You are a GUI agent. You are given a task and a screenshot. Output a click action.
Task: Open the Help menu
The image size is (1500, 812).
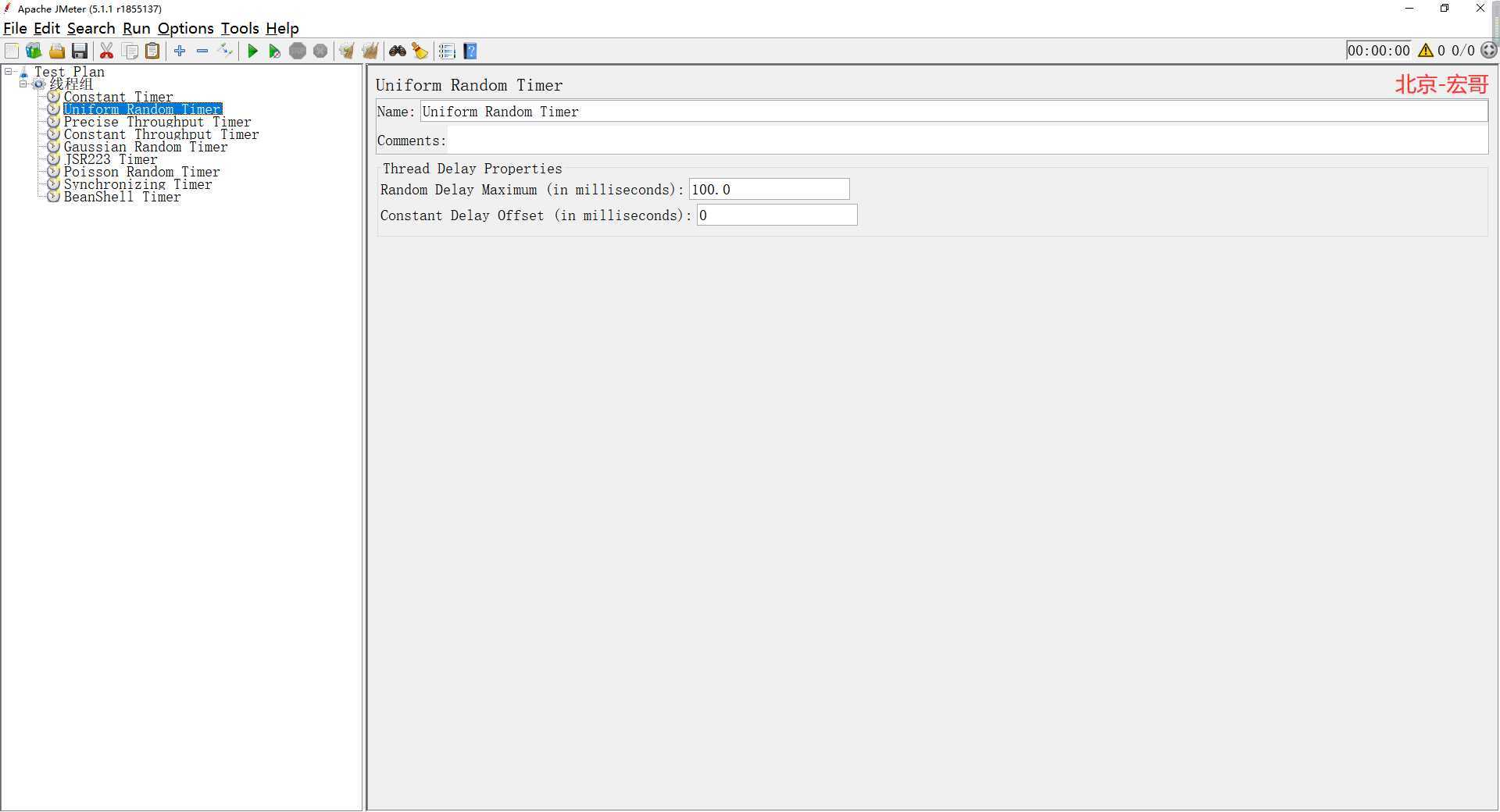(x=282, y=28)
